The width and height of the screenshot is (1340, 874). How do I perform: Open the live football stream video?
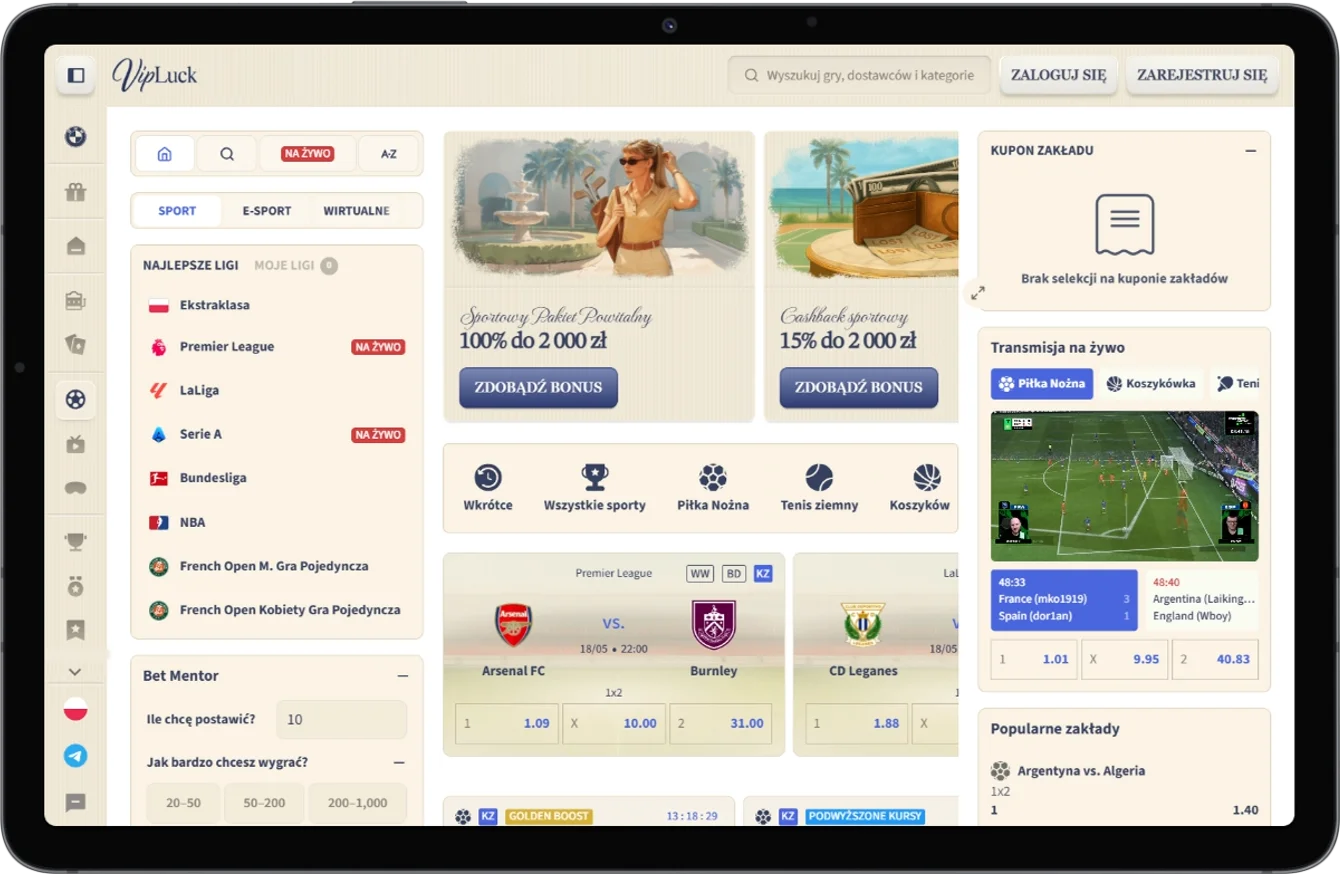[1125, 487]
